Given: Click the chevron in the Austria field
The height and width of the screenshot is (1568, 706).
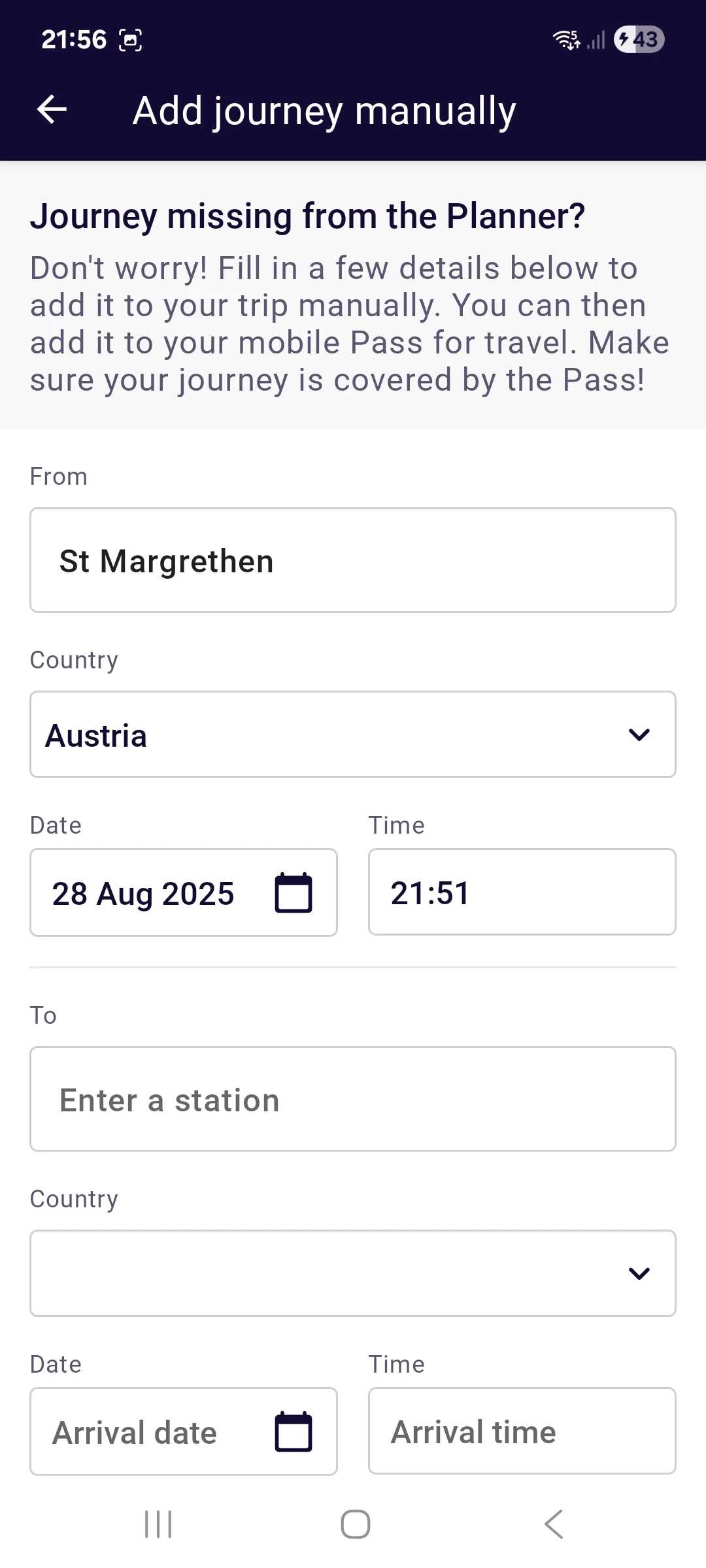Looking at the screenshot, I should pos(639,735).
